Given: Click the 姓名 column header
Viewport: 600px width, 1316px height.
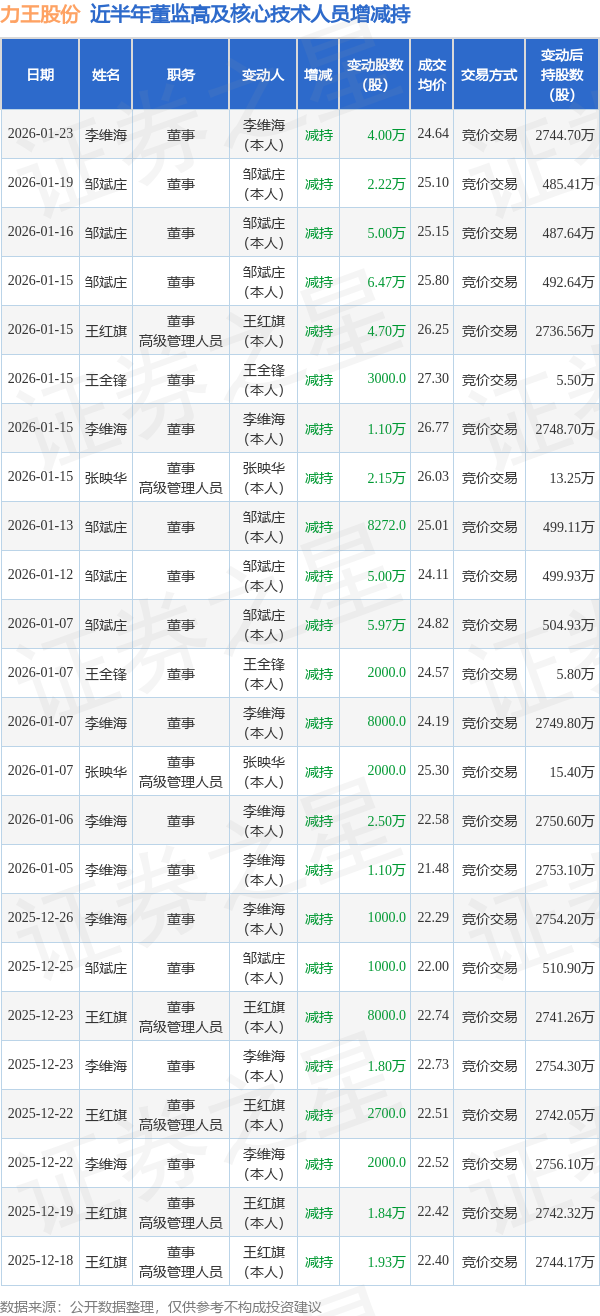Looking at the screenshot, I should (106, 75).
